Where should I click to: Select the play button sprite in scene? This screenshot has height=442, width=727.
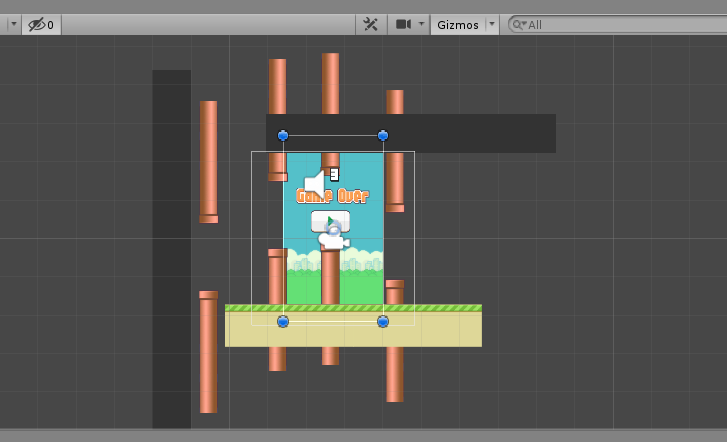click(330, 222)
